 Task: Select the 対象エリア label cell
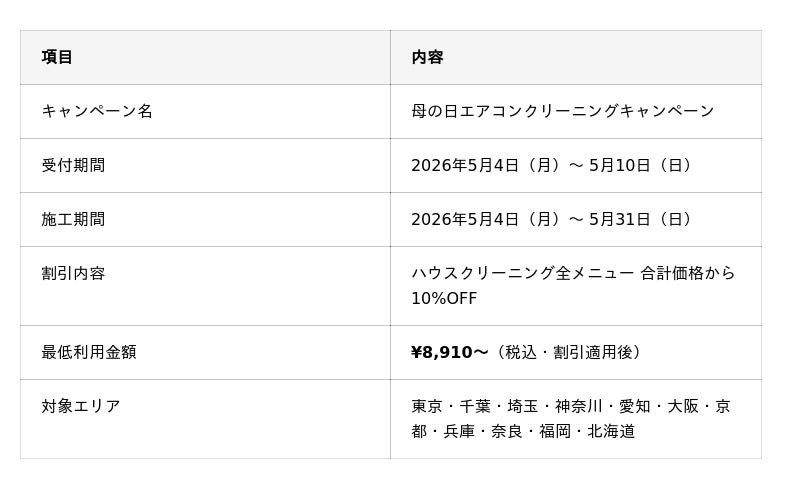tap(205, 419)
